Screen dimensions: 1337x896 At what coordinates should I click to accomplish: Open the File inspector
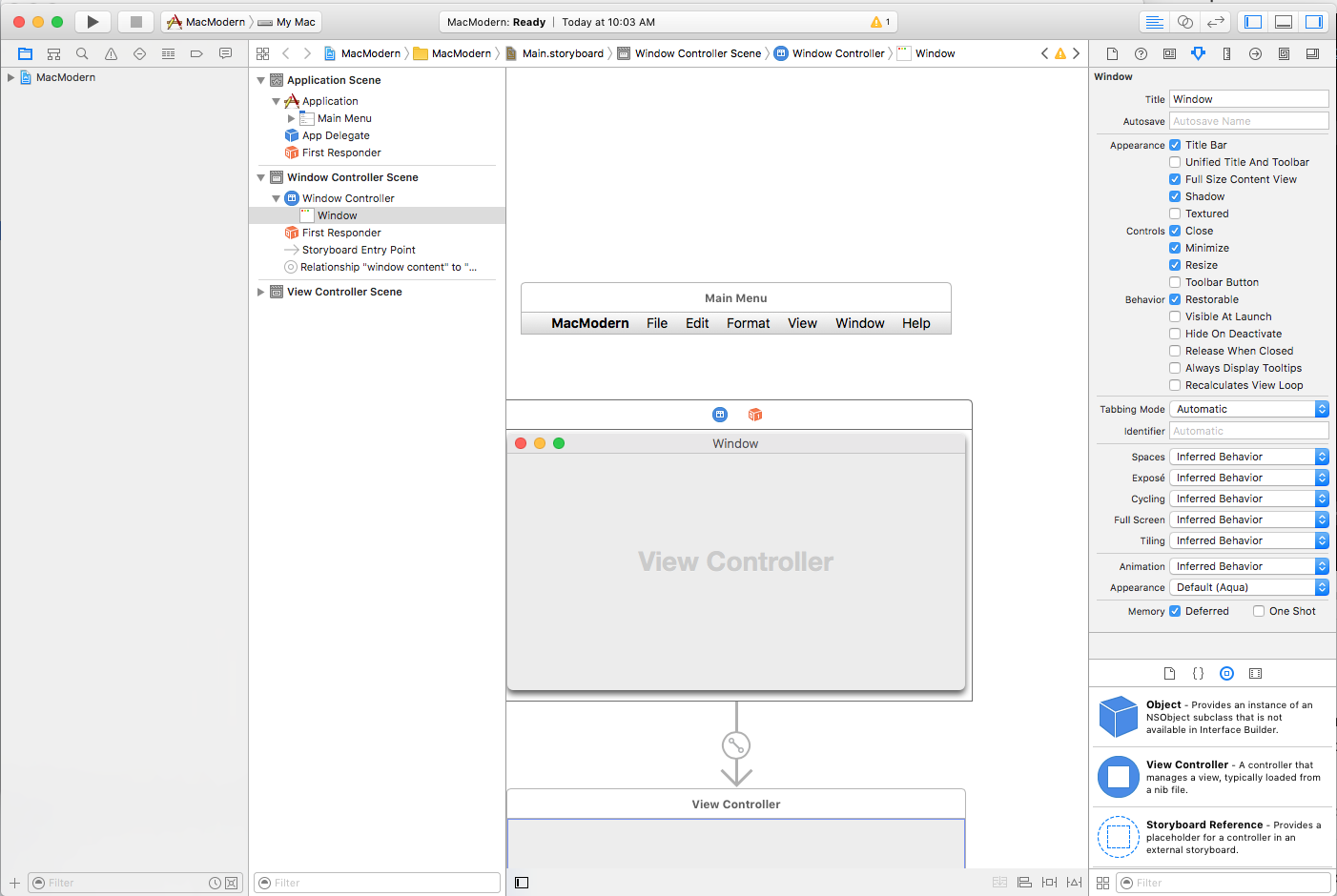click(1112, 53)
